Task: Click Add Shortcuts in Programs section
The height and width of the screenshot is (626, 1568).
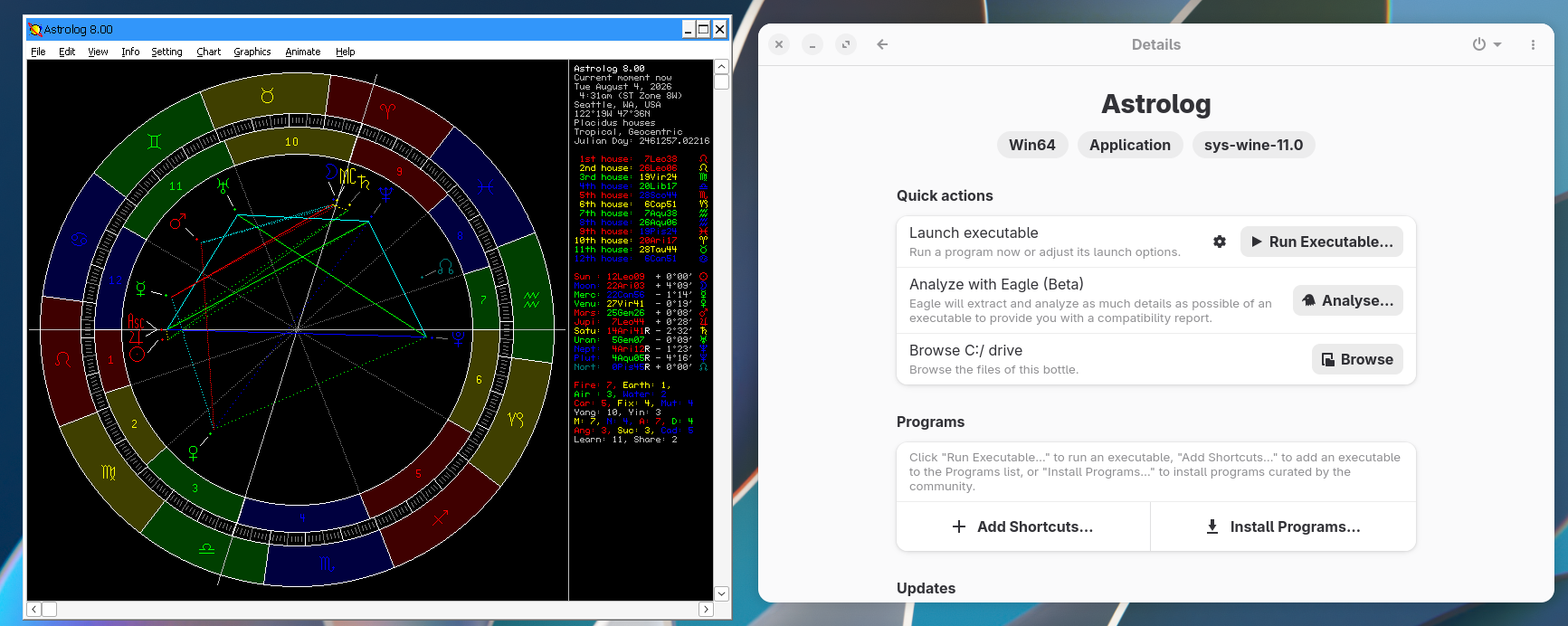Action: [x=1023, y=526]
